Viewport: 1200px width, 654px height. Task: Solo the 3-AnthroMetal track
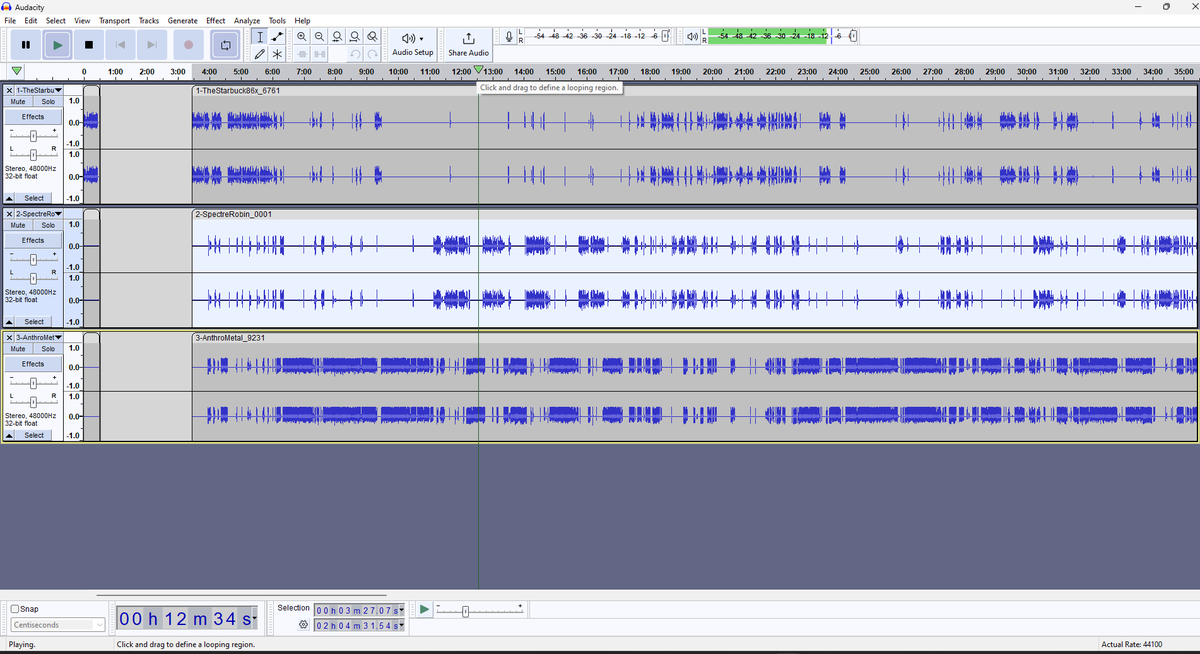click(x=48, y=349)
